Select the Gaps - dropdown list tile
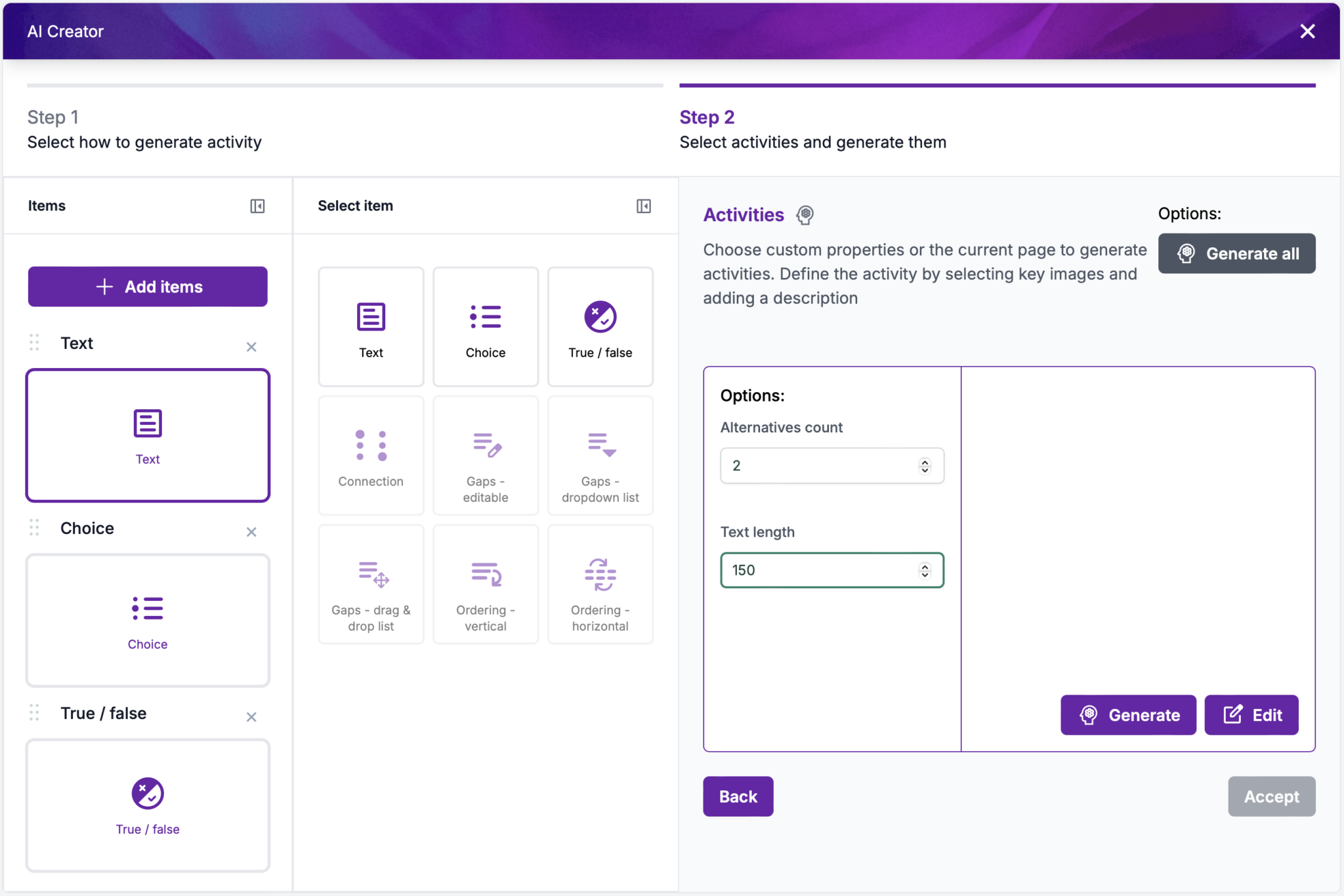1344x896 pixels. (600, 455)
